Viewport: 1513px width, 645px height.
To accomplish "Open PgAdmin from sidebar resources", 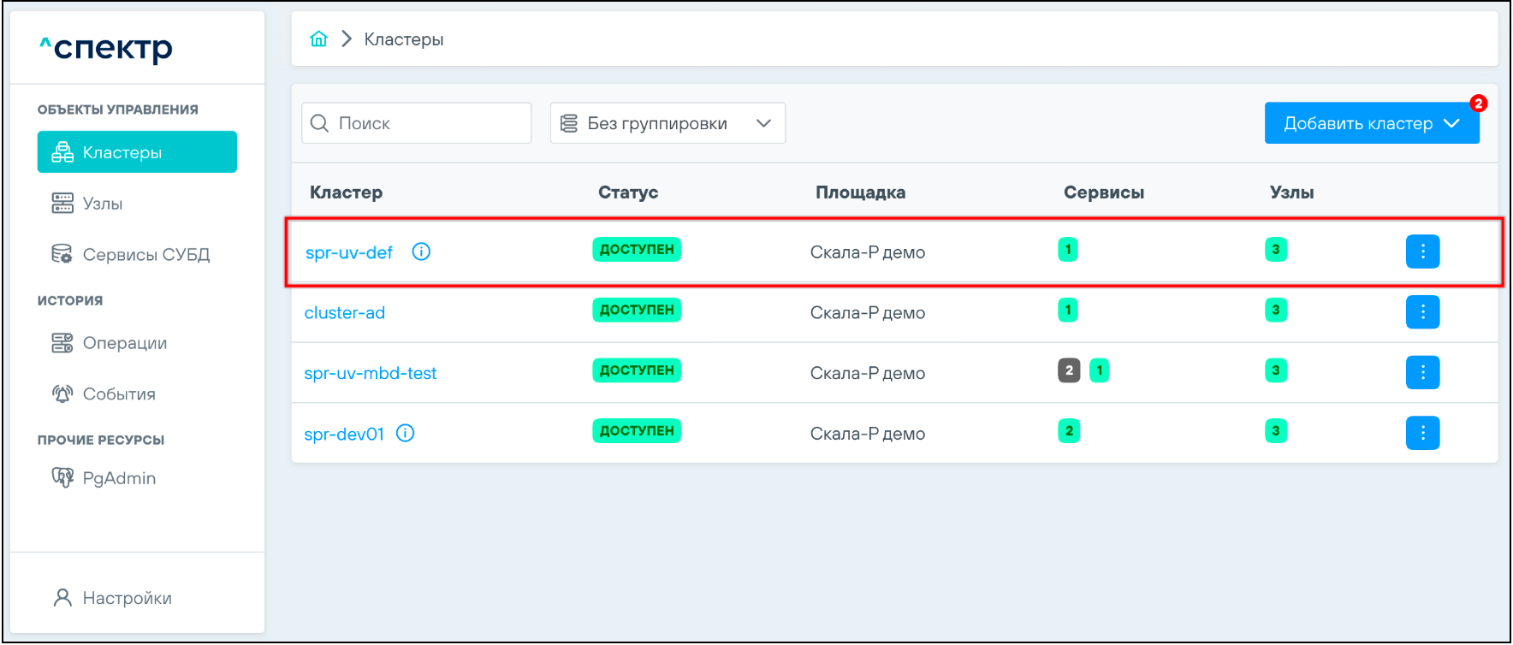I will [118, 478].
